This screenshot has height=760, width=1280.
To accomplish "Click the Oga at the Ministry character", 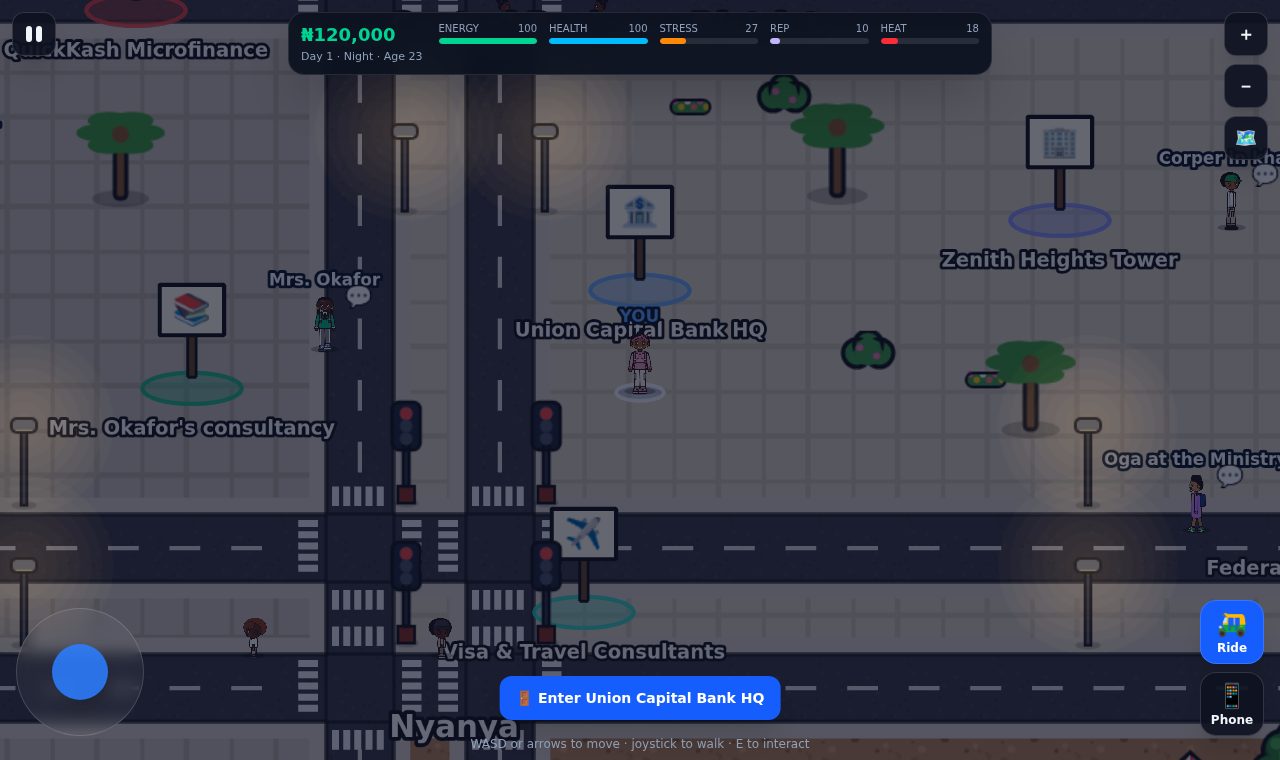I will pyautogui.click(x=1196, y=503).
